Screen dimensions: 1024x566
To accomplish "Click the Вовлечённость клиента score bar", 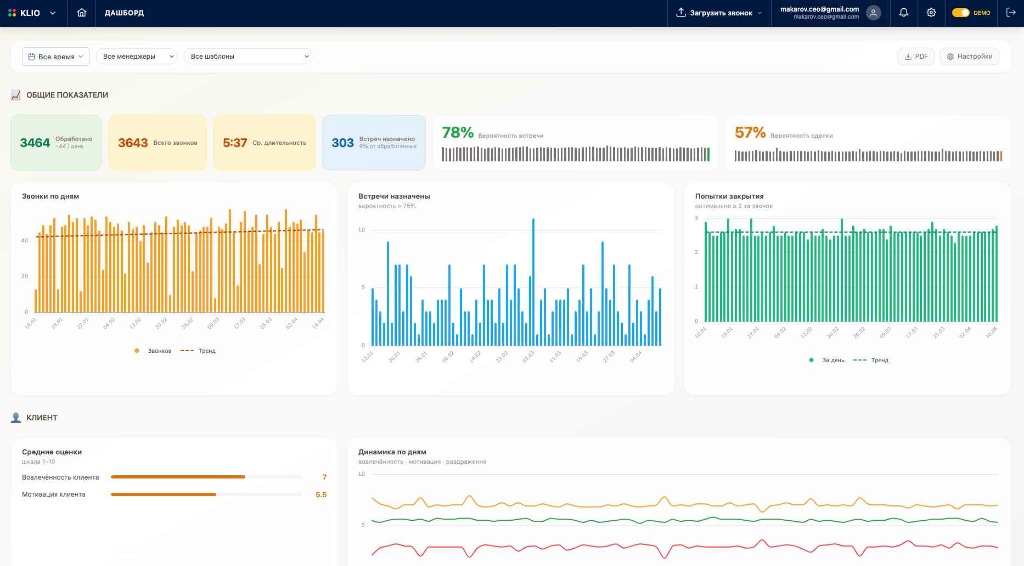I will coord(206,477).
